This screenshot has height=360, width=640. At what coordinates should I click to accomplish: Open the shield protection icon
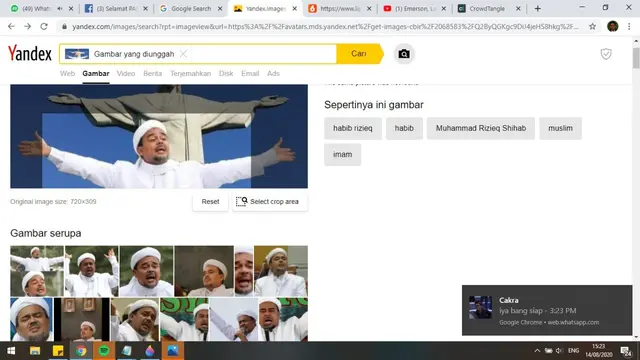606,54
